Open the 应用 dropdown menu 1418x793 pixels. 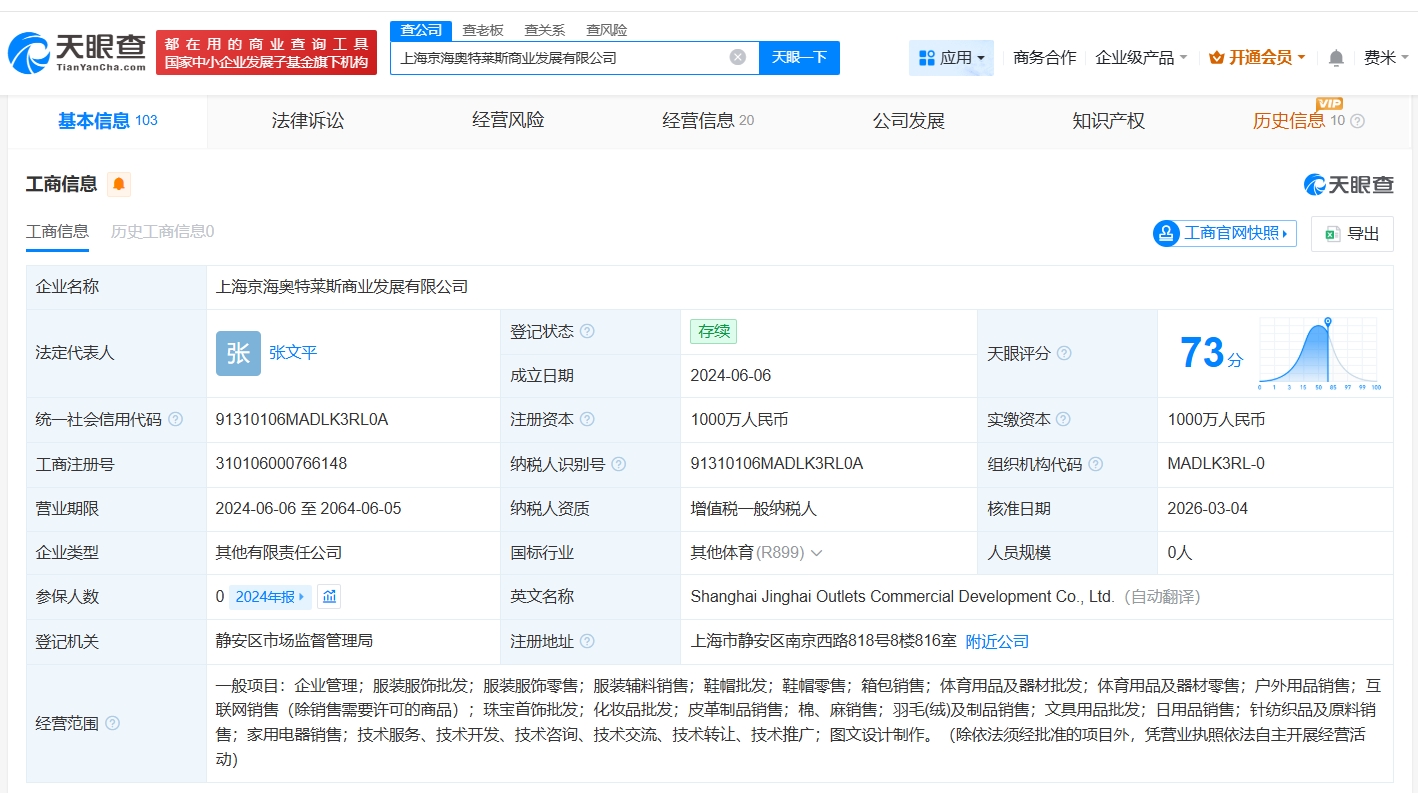(951, 58)
